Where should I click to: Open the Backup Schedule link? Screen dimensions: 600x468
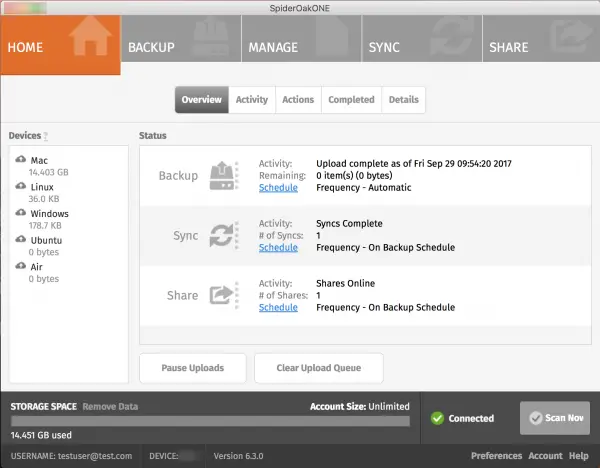[x=278, y=188]
